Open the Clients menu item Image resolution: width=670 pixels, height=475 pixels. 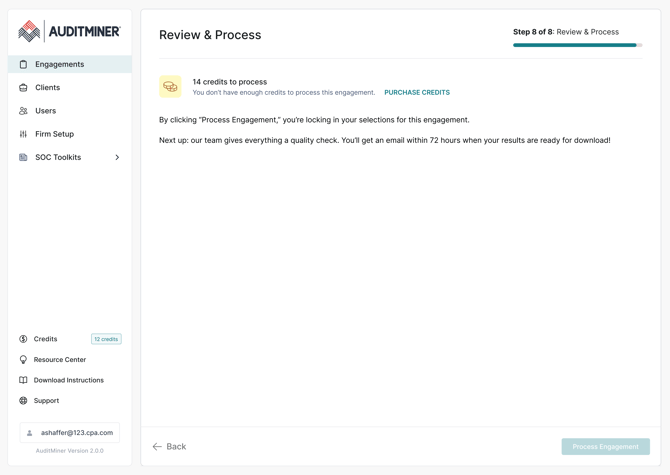[48, 88]
